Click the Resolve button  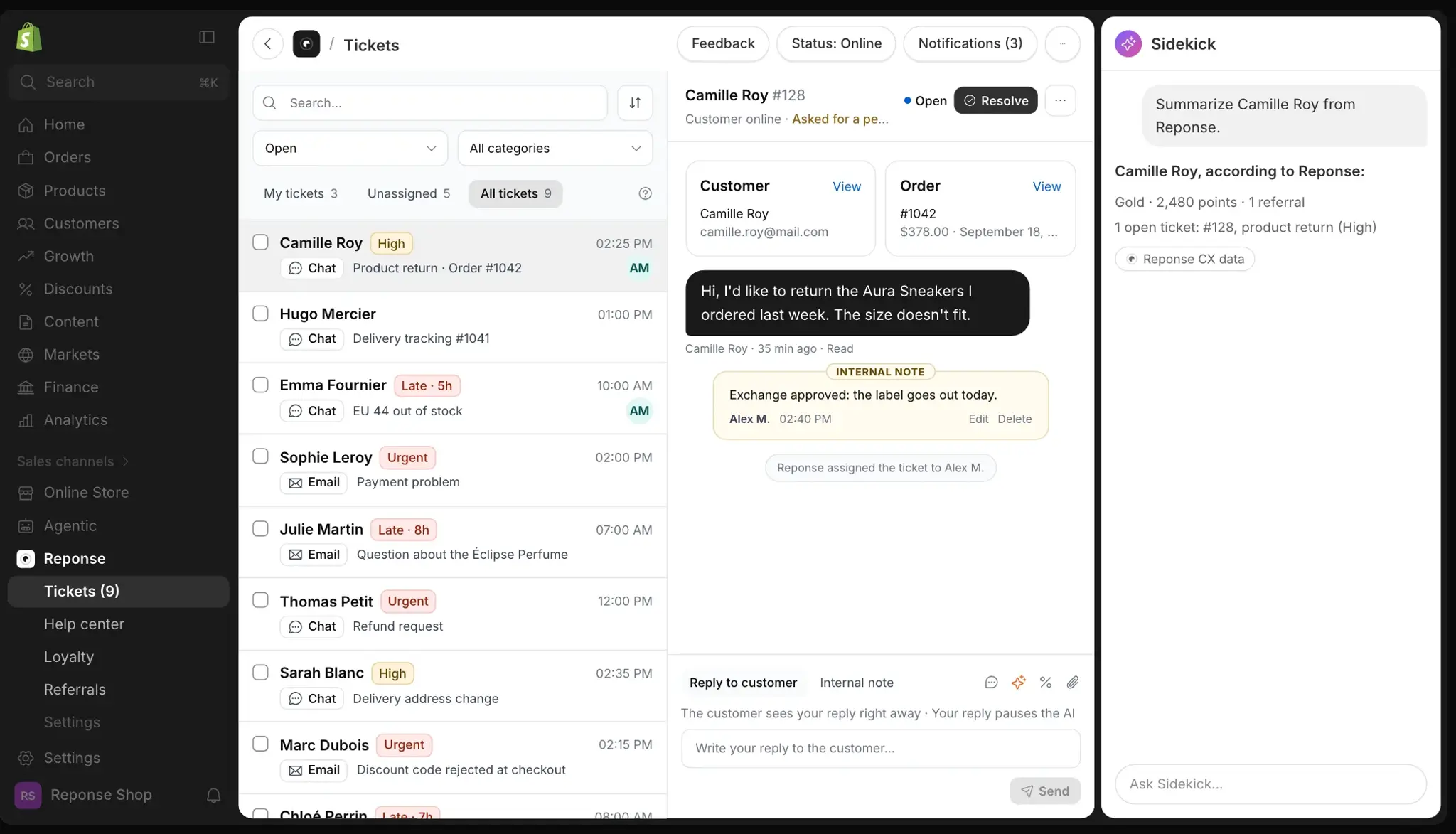(995, 100)
